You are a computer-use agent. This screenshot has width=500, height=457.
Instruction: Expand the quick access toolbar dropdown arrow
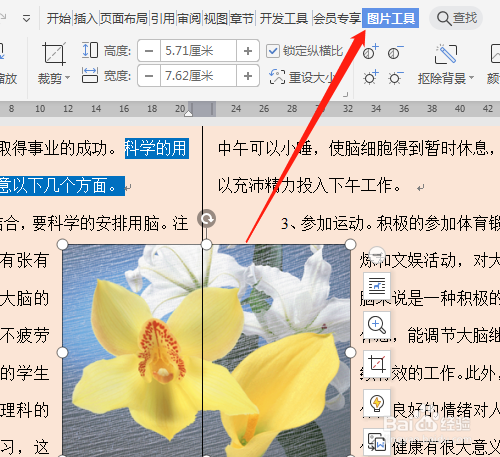(x=27, y=18)
